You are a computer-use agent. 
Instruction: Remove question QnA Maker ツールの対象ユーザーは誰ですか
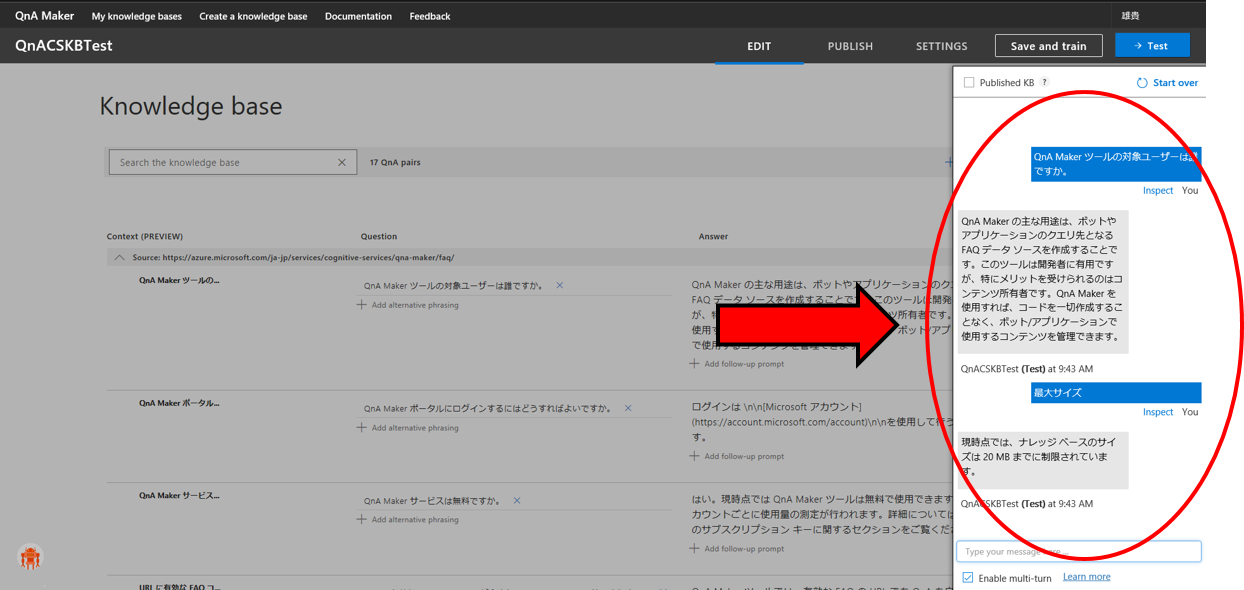(560, 285)
